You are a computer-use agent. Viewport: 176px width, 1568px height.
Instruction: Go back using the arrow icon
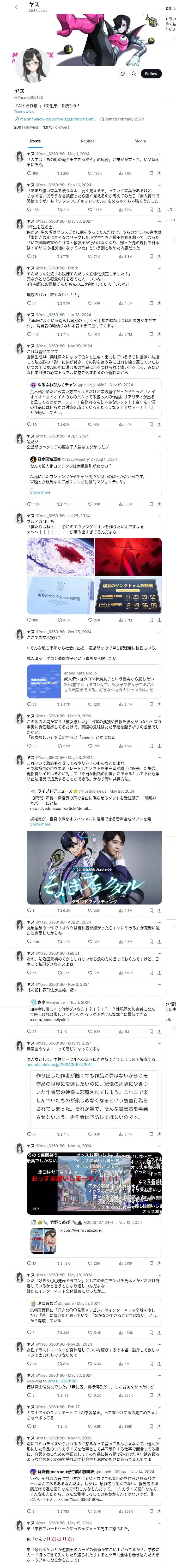point(16,7)
